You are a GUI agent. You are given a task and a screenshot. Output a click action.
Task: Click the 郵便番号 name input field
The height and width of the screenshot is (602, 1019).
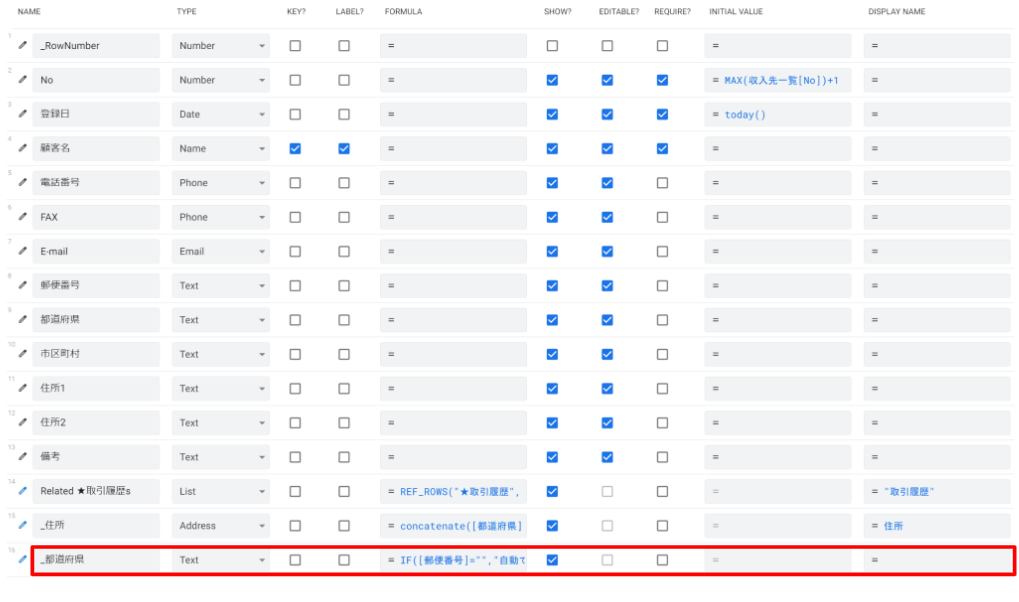pos(96,286)
